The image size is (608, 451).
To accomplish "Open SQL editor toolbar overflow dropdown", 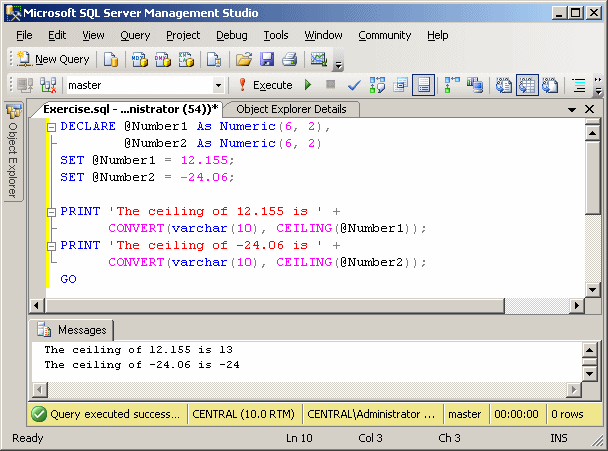I will [598, 85].
